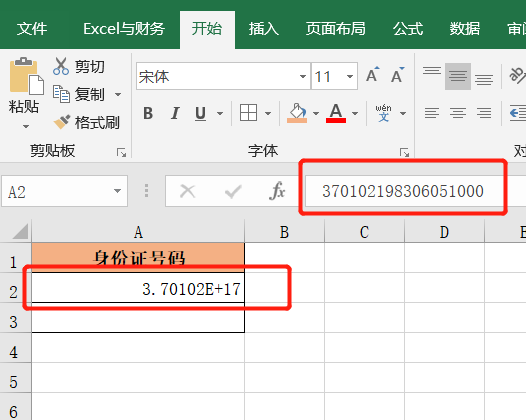Viewport: 526px width, 420px height.
Task: Select row 1 header
Action: point(14,258)
